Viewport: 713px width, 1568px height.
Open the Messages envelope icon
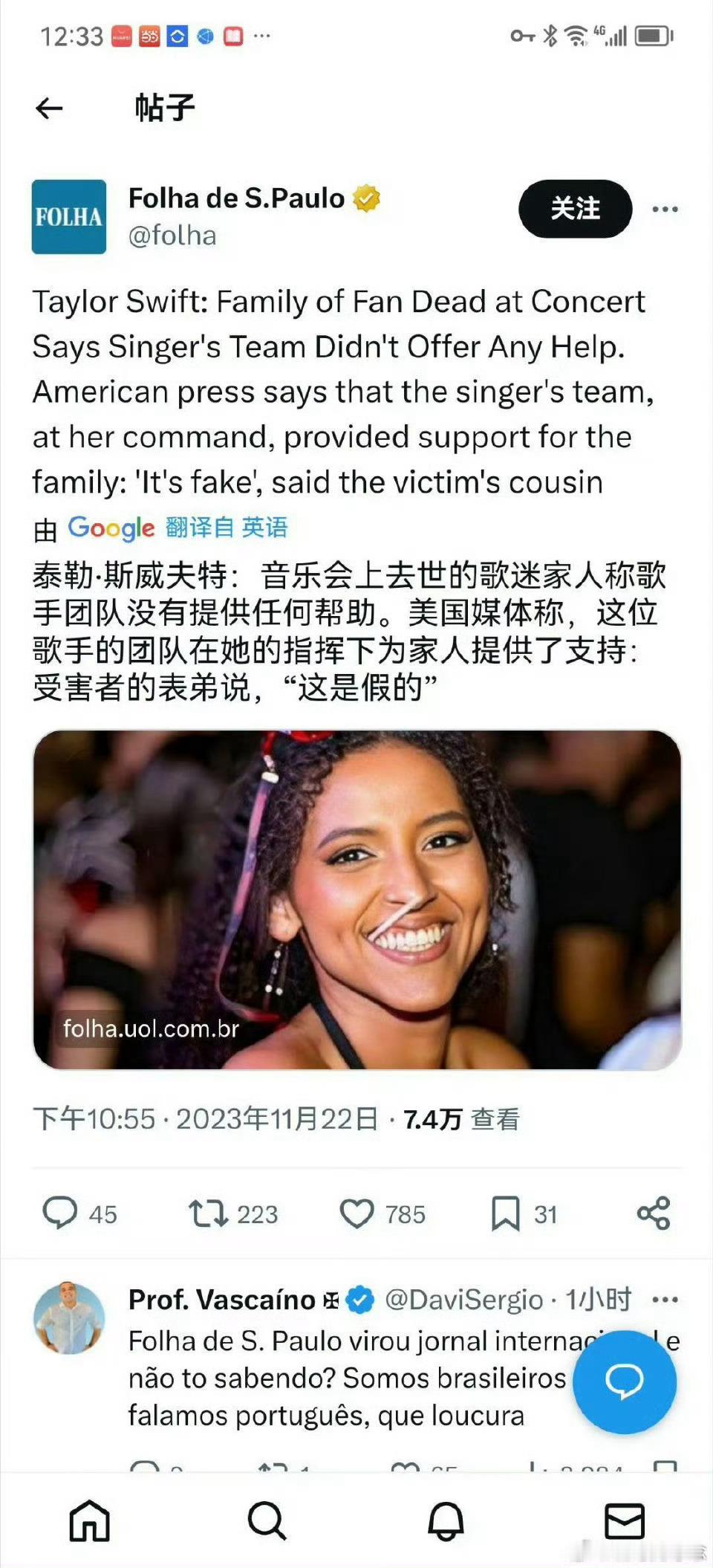pyautogui.click(x=625, y=1520)
